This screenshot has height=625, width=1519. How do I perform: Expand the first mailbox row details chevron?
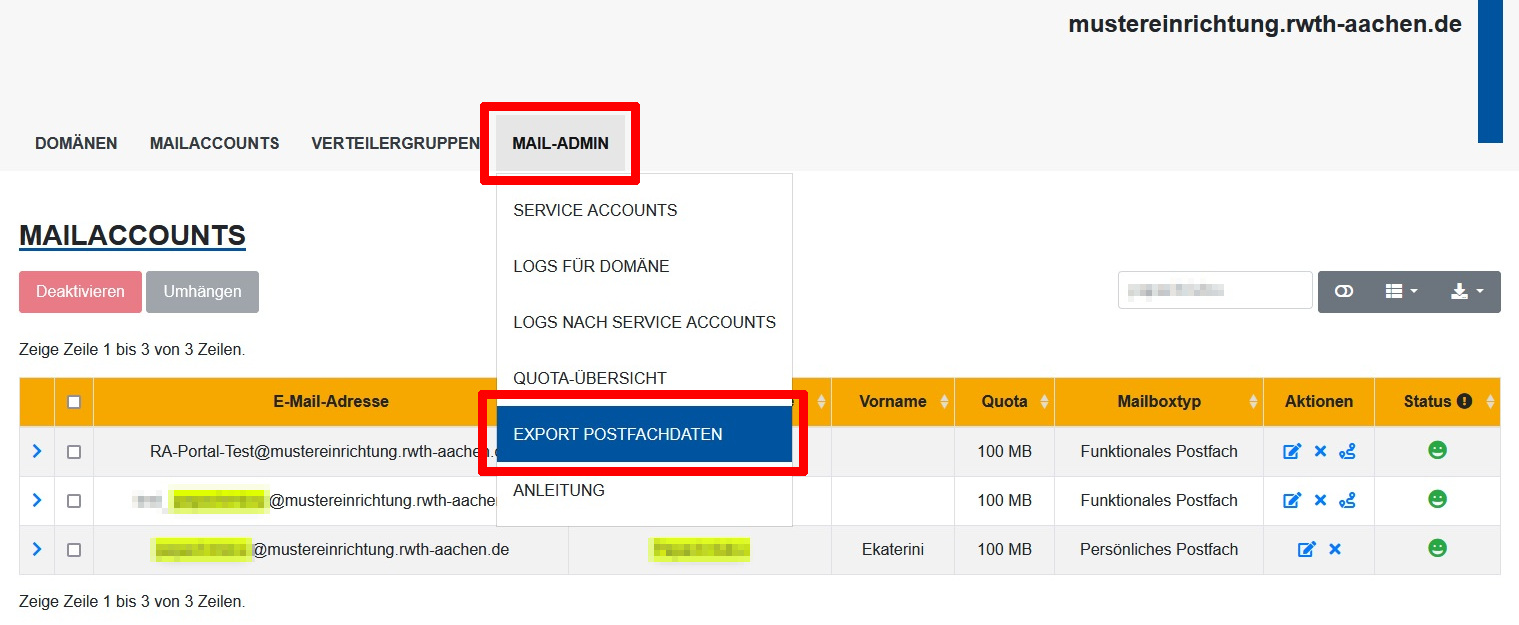[36, 450]
